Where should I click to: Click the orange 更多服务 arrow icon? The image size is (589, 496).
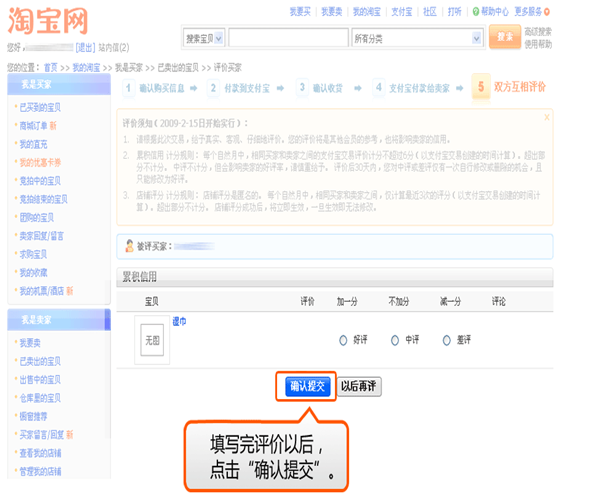coord(547,12)
